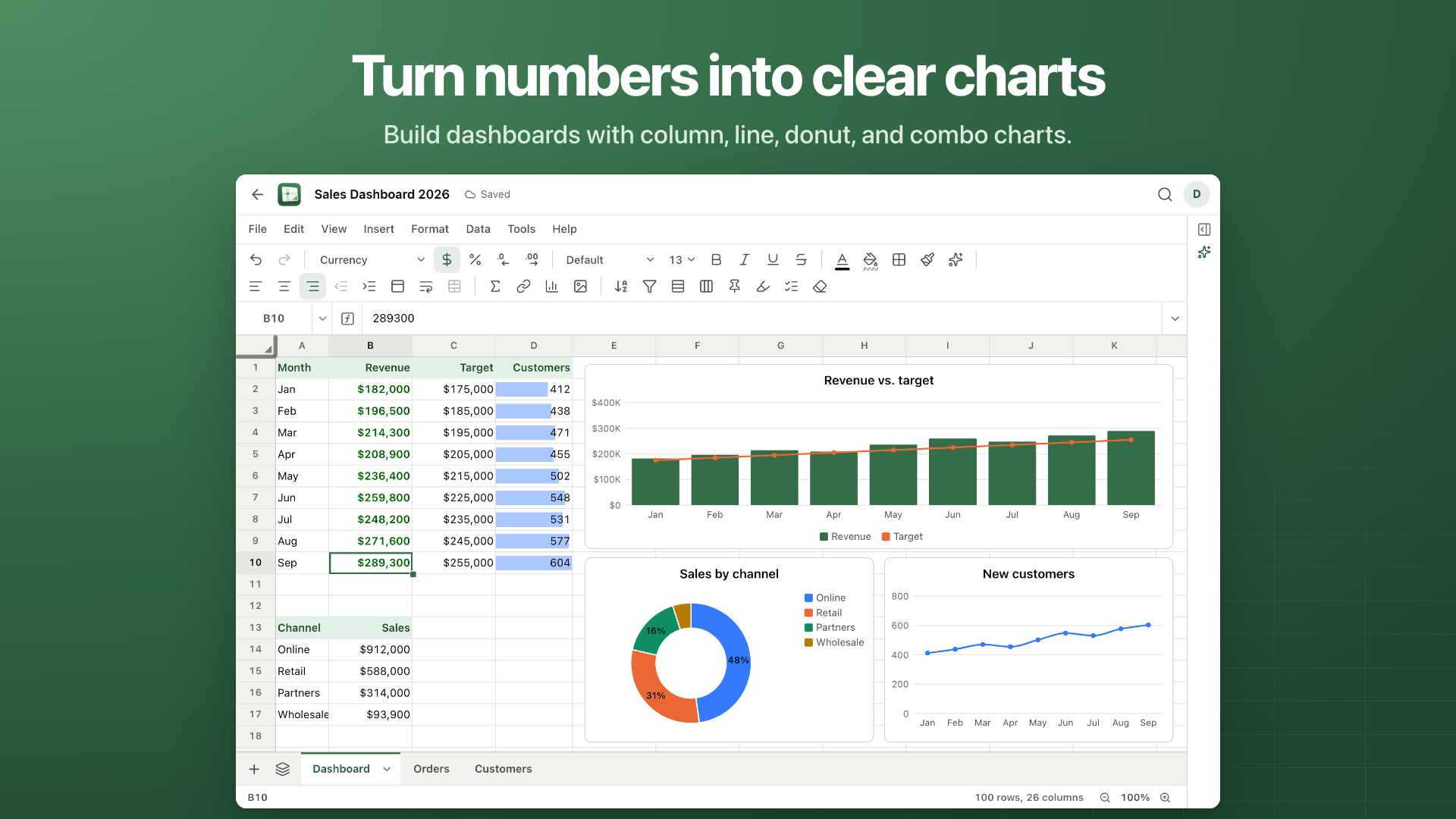Image resolution: width=1456 pixels, height=819 pixels.
Task: Open the fill color bucket tool
Action: coord(871,260)
